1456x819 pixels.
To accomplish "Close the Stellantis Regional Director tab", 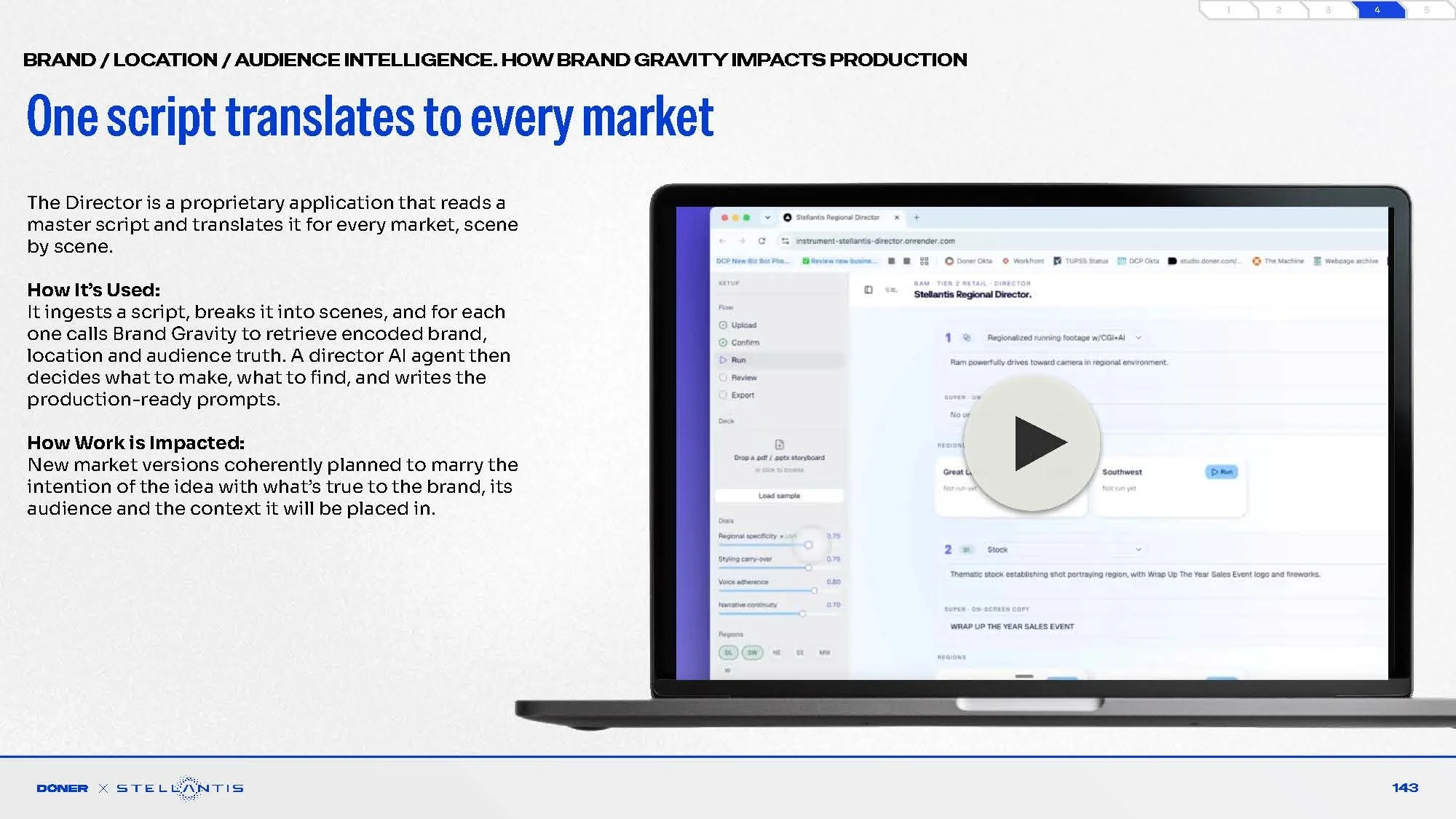I will click(897, 218).
